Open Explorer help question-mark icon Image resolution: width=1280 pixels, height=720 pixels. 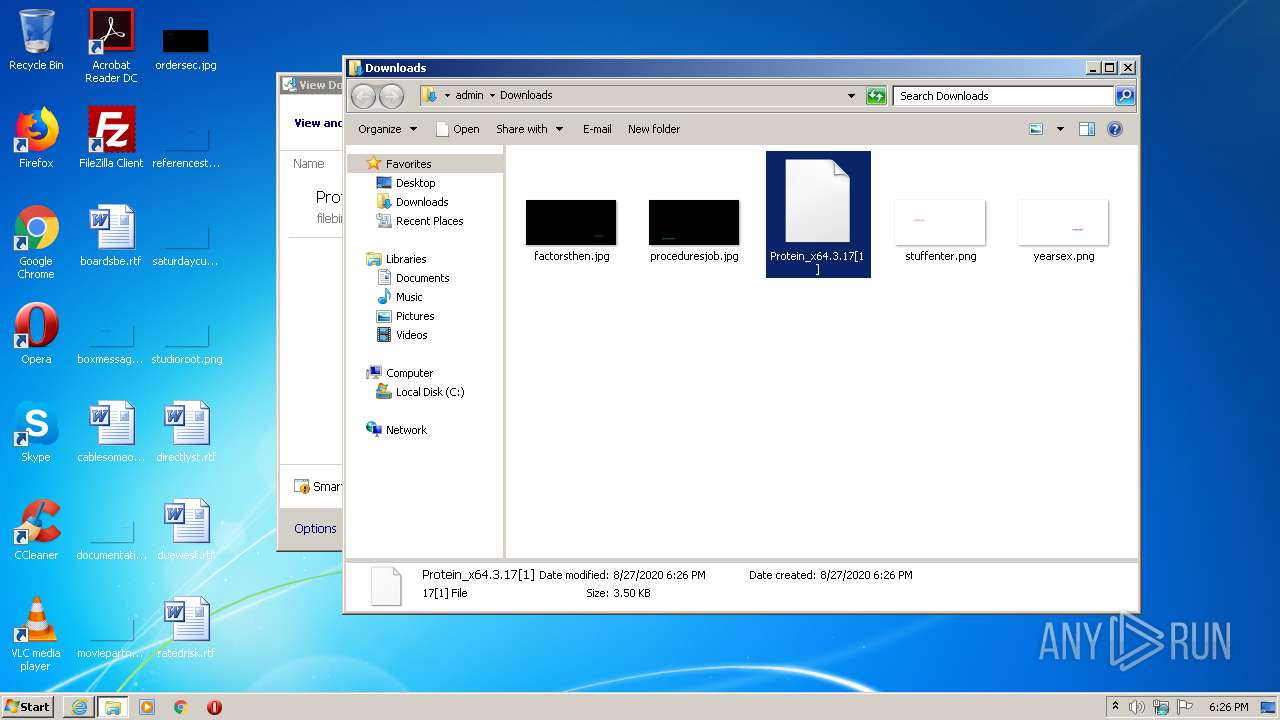(1115, 129)
